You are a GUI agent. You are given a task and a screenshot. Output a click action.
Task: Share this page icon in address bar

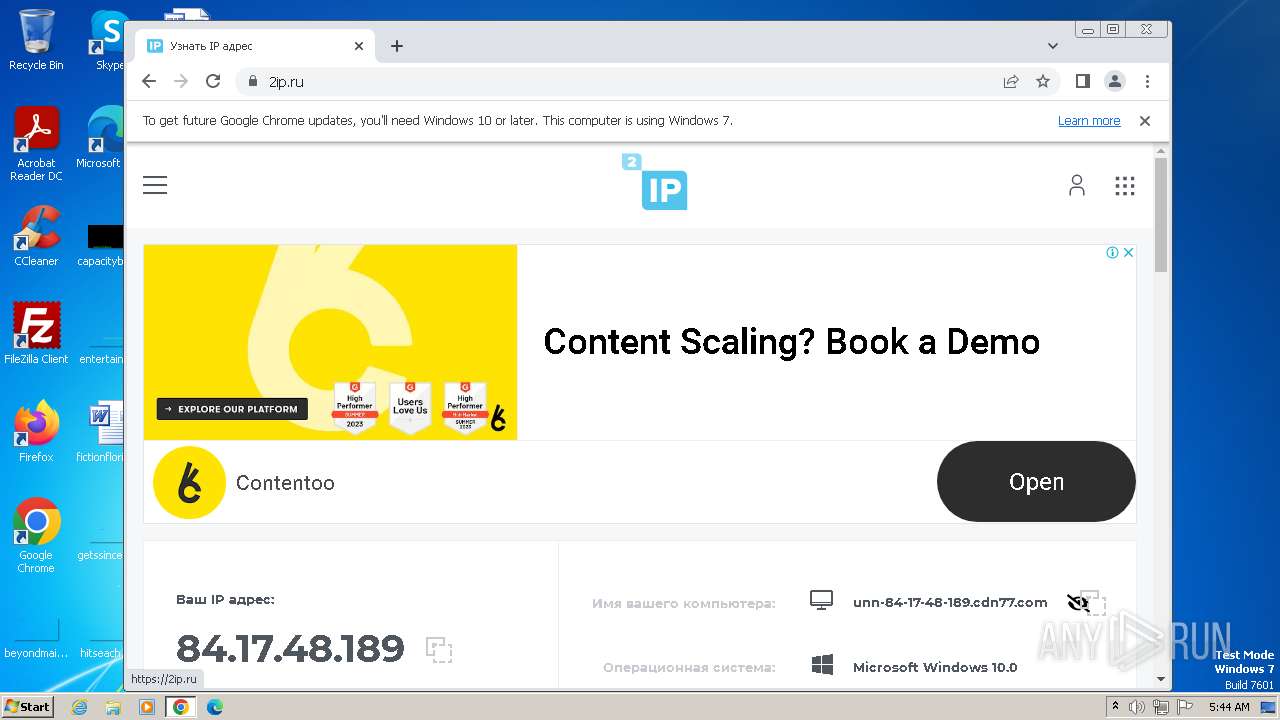pyautogui.click(x=1011, y=81)
